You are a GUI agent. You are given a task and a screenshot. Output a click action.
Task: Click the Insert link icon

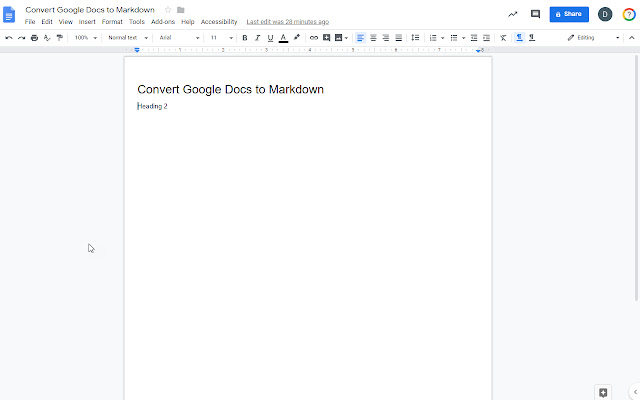click(x=313, y=38)
